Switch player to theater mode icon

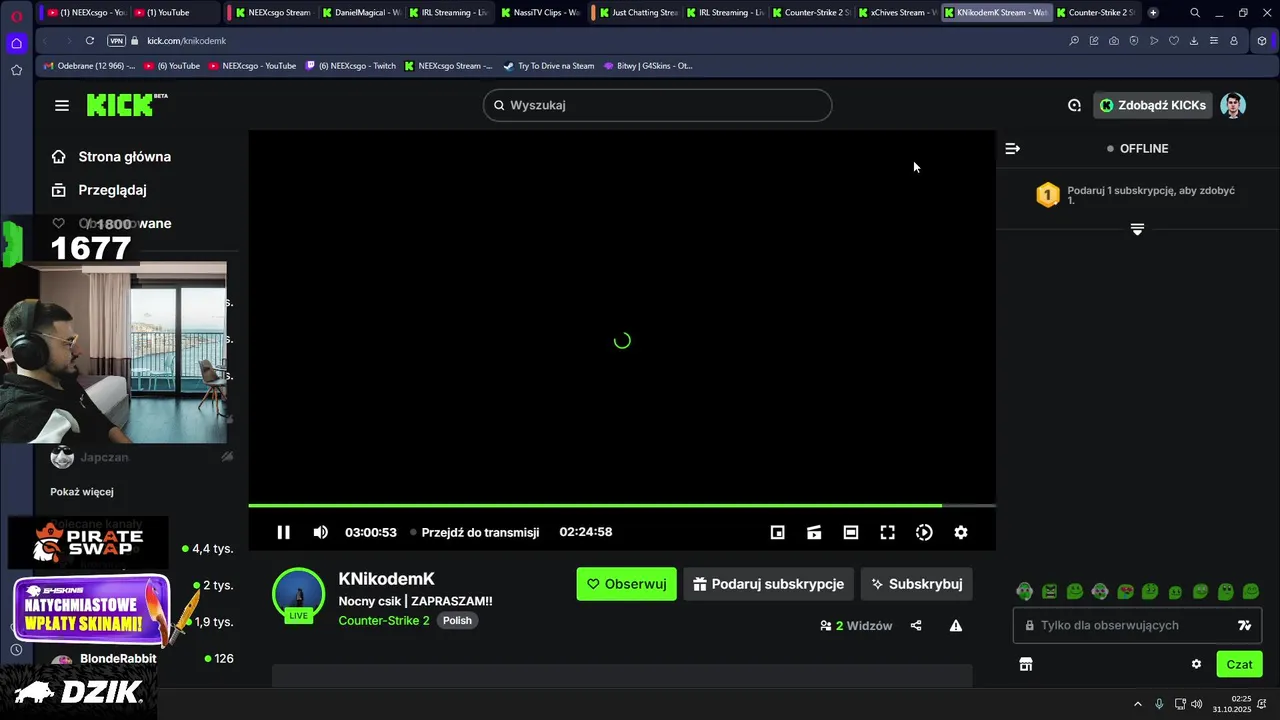click(x=850, y=532)
